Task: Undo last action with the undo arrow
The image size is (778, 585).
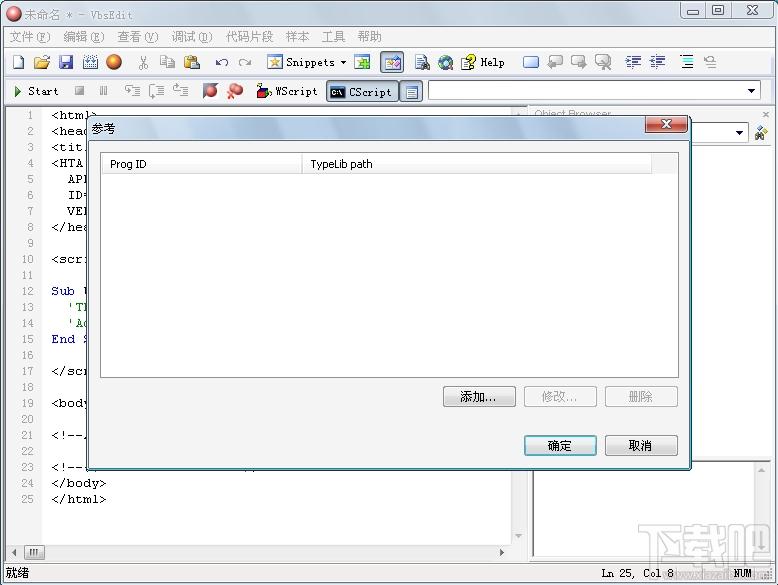Action: [x=222, y=62]
